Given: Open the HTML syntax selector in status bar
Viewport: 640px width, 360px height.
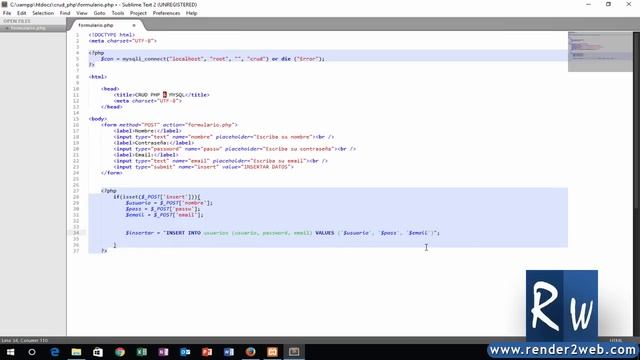Looking at the screenshot, I should [616, 340].
